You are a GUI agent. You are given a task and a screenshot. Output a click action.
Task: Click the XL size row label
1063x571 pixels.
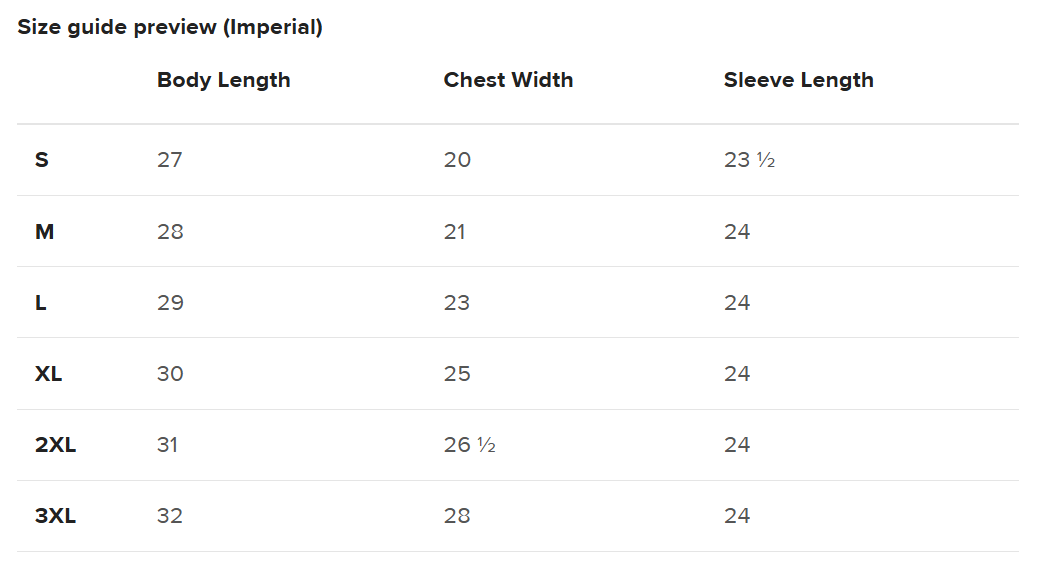[49, 374]
